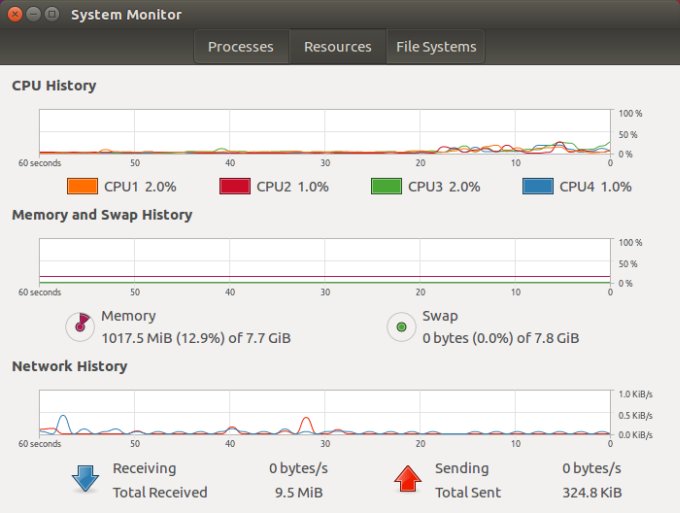The height and width of the screenshot is (513, 680).
Task: Click the blue Receiving down arrow icon
Action: 84,479
